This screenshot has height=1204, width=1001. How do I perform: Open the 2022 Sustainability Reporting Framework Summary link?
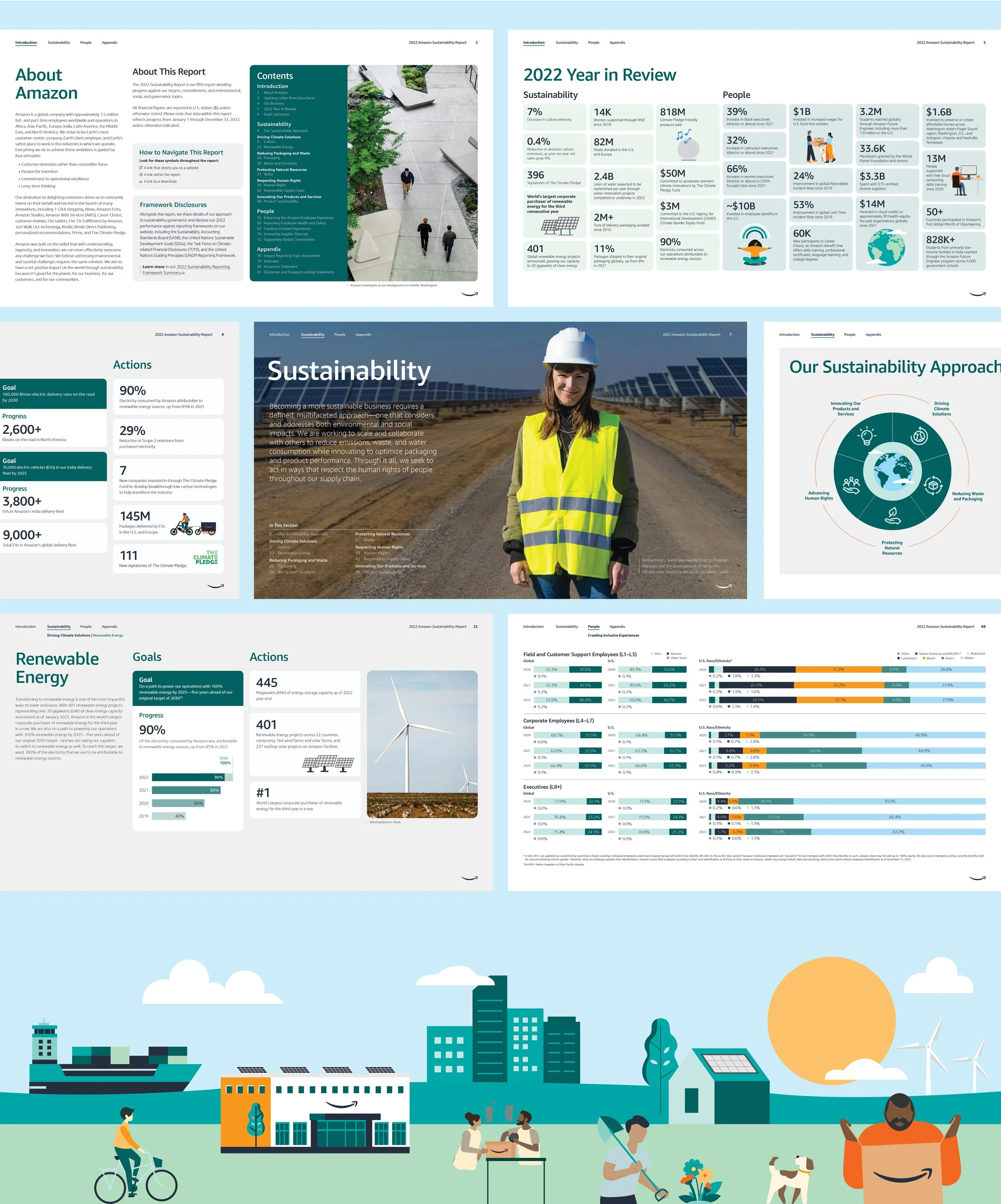(x=187, y=269)
